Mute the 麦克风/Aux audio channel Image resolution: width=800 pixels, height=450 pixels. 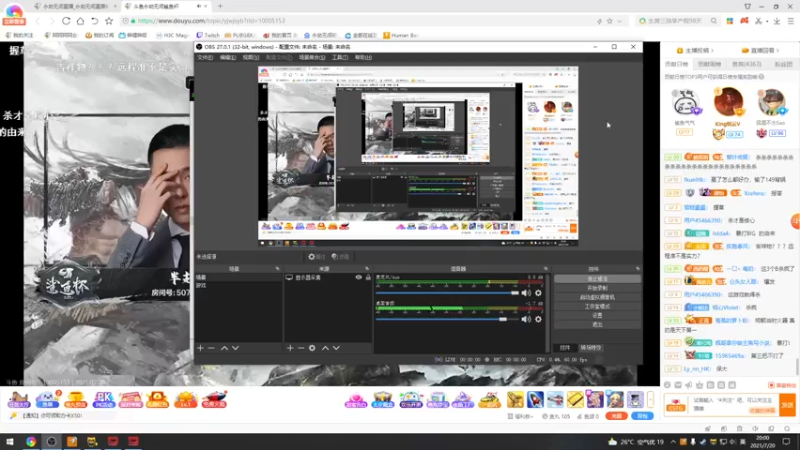point(526,293)
